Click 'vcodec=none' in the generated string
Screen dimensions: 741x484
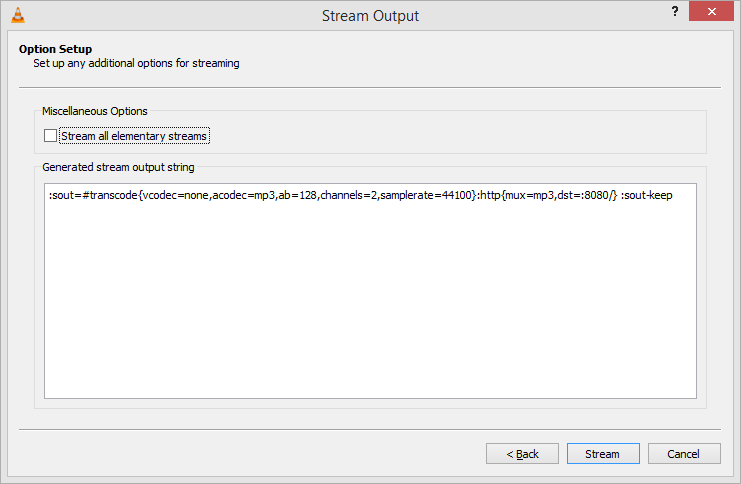pos(175,196)
